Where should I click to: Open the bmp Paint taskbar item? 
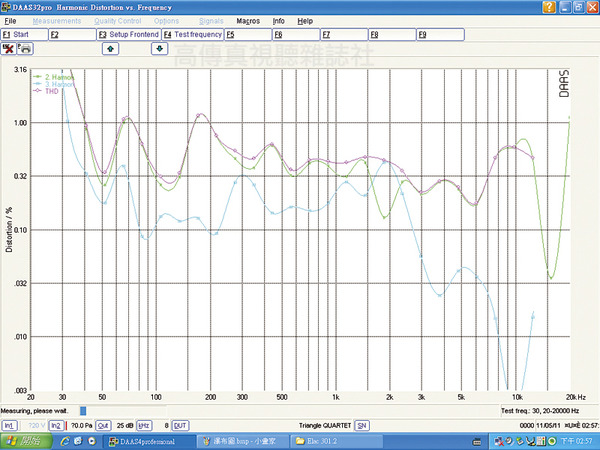(243, 442)
